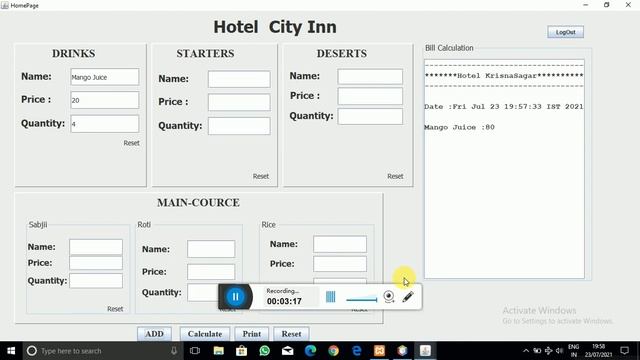The image size is (640, 360).
Task: Click the Print button
Action: [x=252, y=334]
